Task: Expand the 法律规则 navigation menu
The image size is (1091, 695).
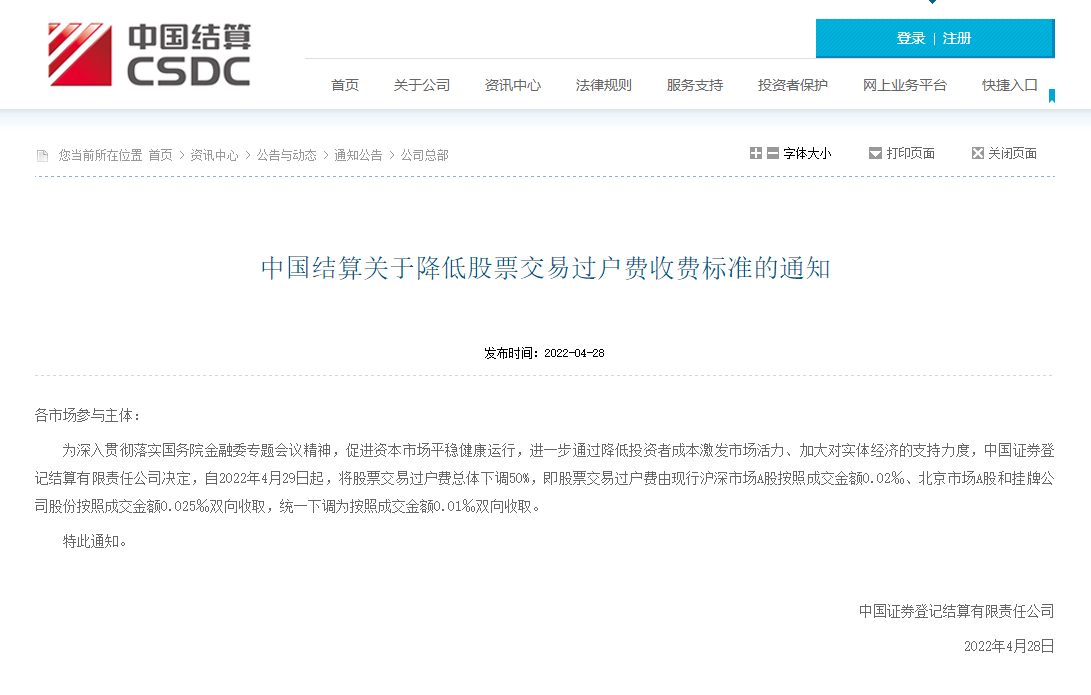Action: point(604,85)
